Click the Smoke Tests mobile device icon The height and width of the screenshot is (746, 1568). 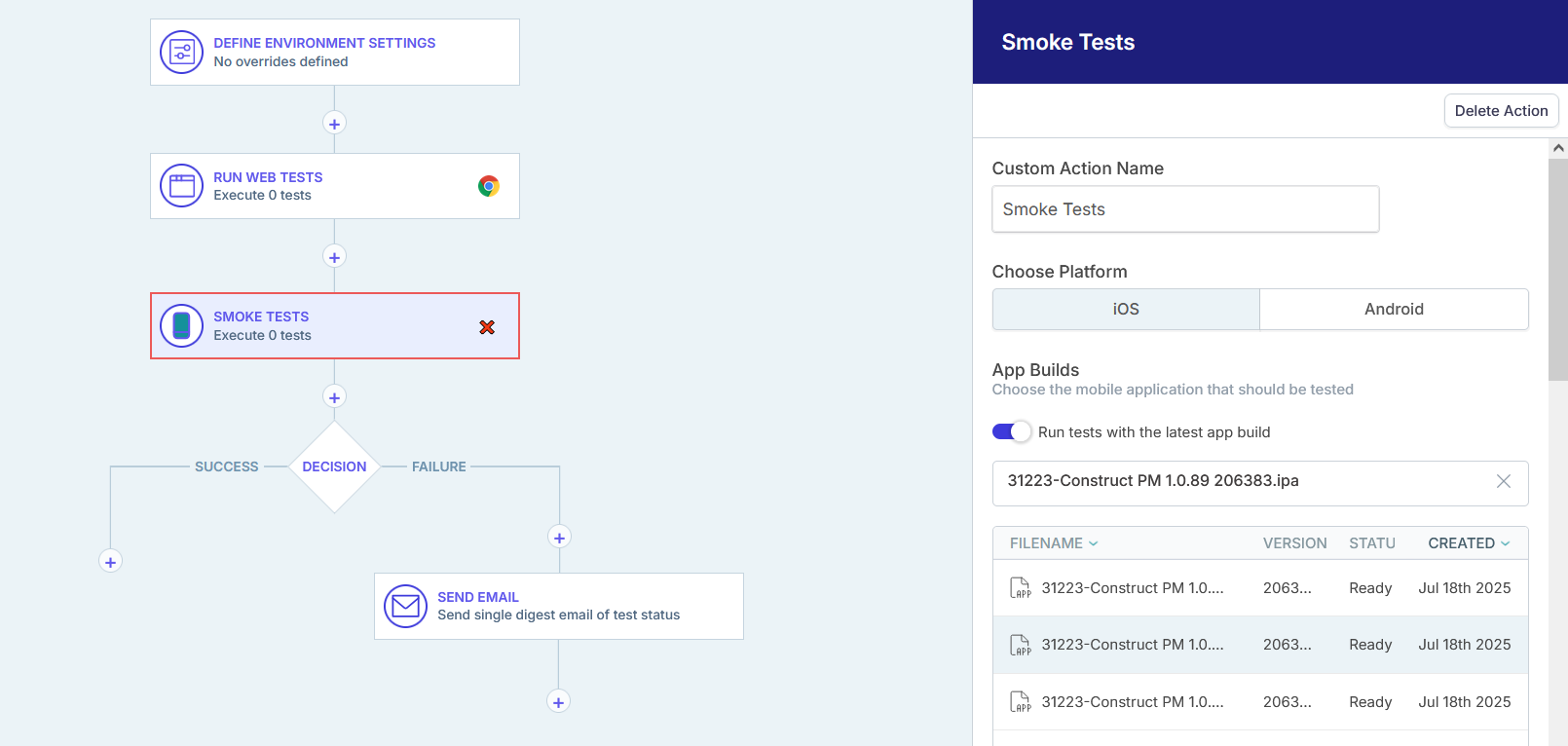[181, 326]
